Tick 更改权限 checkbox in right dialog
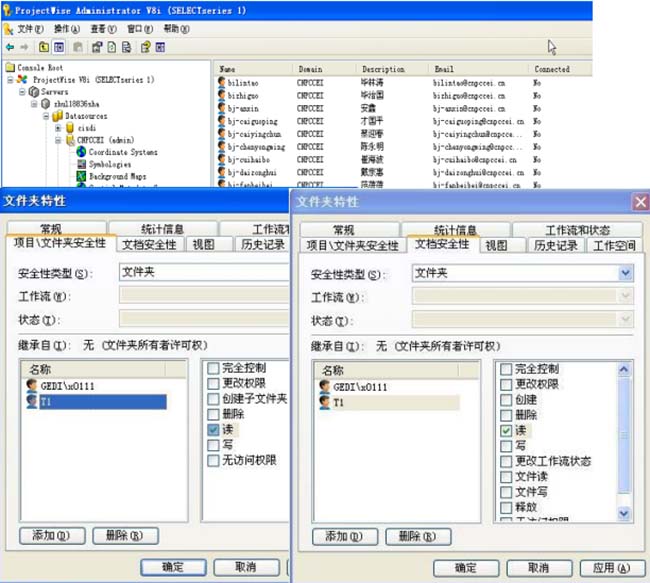Viewport: 650px width, 583px height. [506, 384]
